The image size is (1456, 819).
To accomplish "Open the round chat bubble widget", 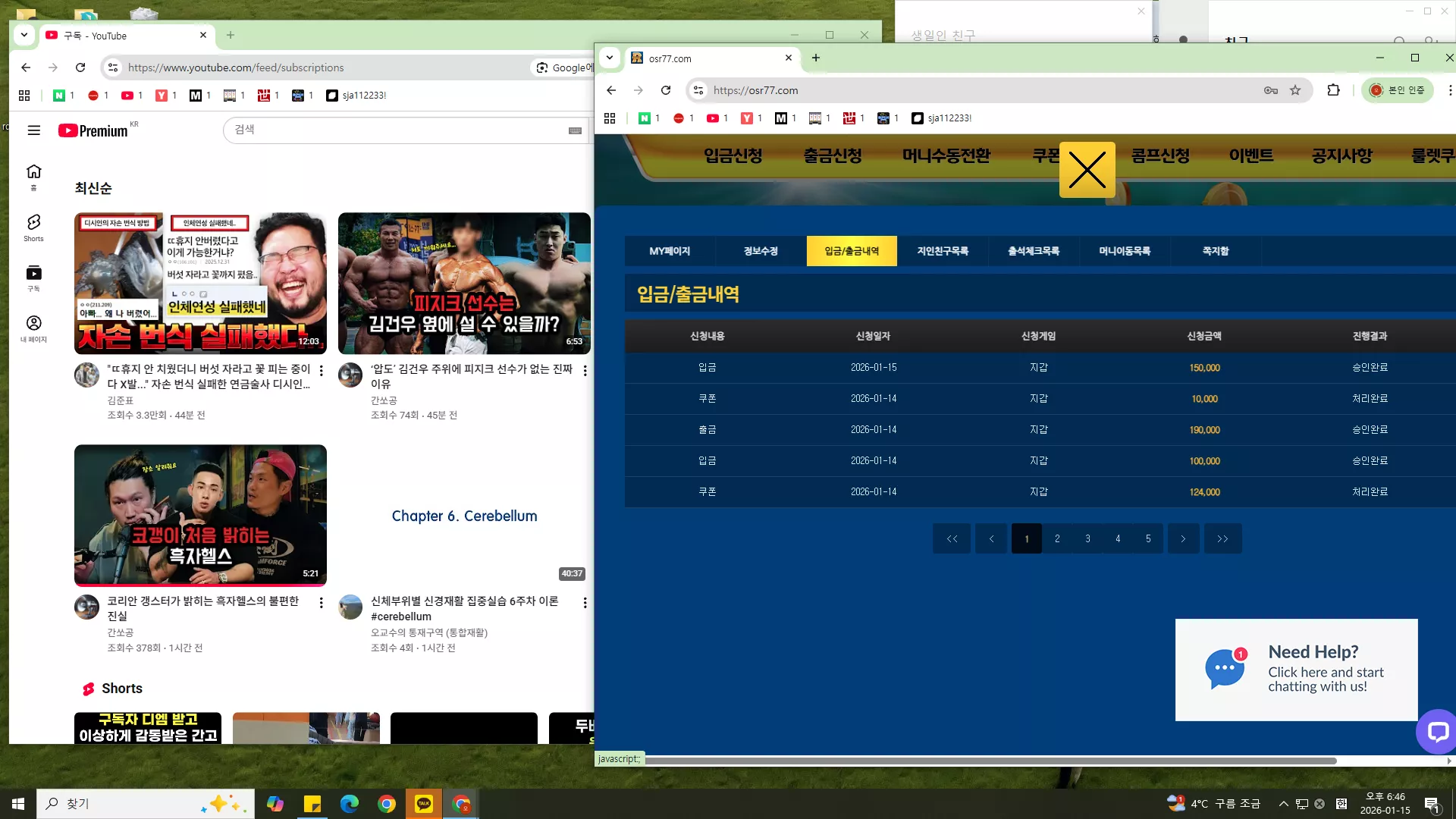I will (x=1436, y=731).
